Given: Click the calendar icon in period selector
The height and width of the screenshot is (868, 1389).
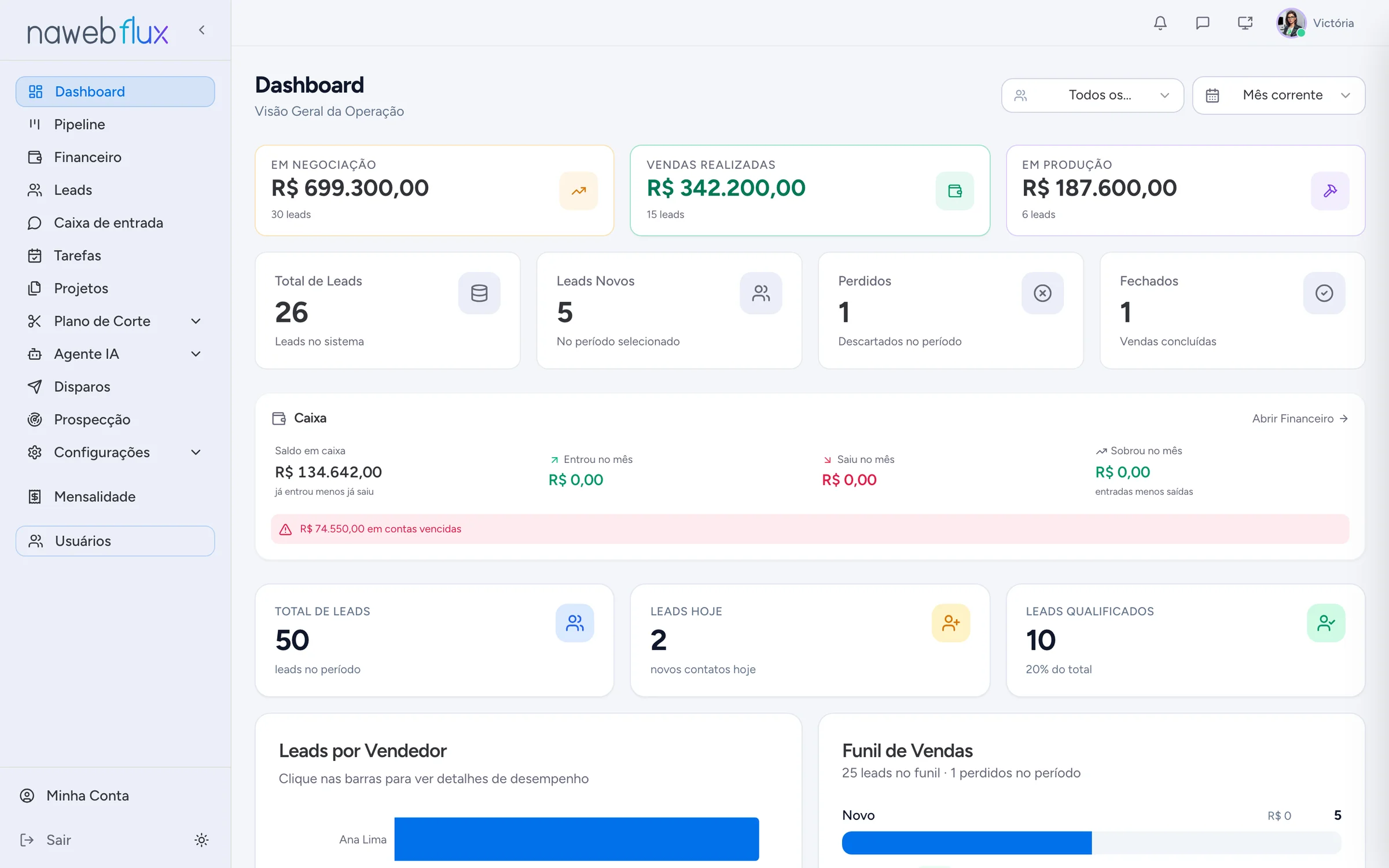Looking at the screenshot, I should coord(1212,95).
